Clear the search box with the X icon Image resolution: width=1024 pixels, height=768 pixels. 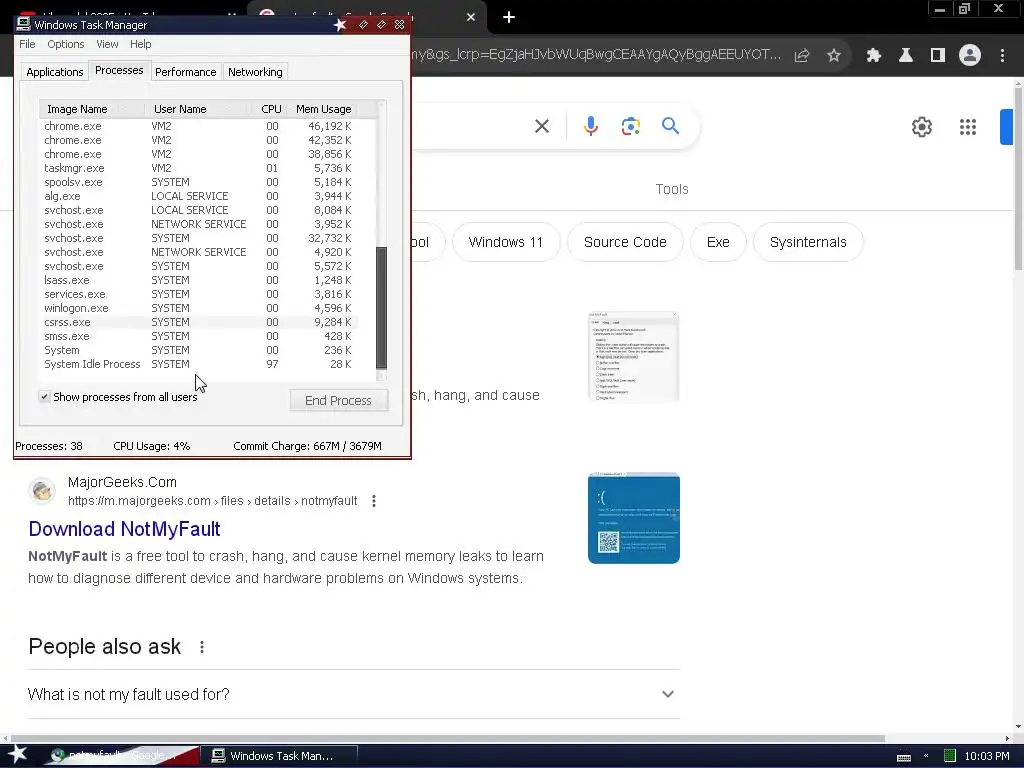click(x=541, y=126)
